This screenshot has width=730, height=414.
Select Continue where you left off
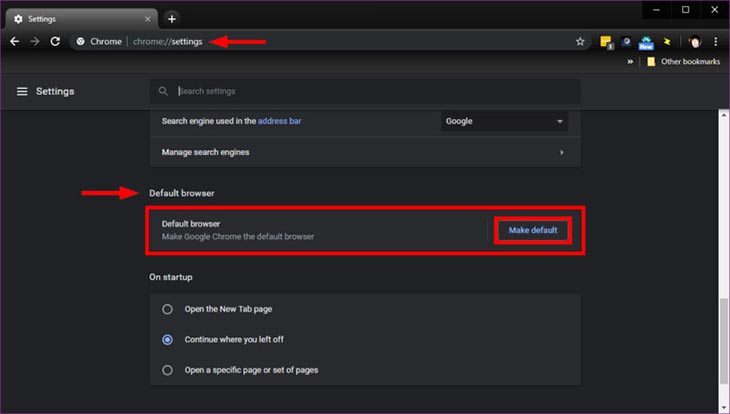click(168, 339)
